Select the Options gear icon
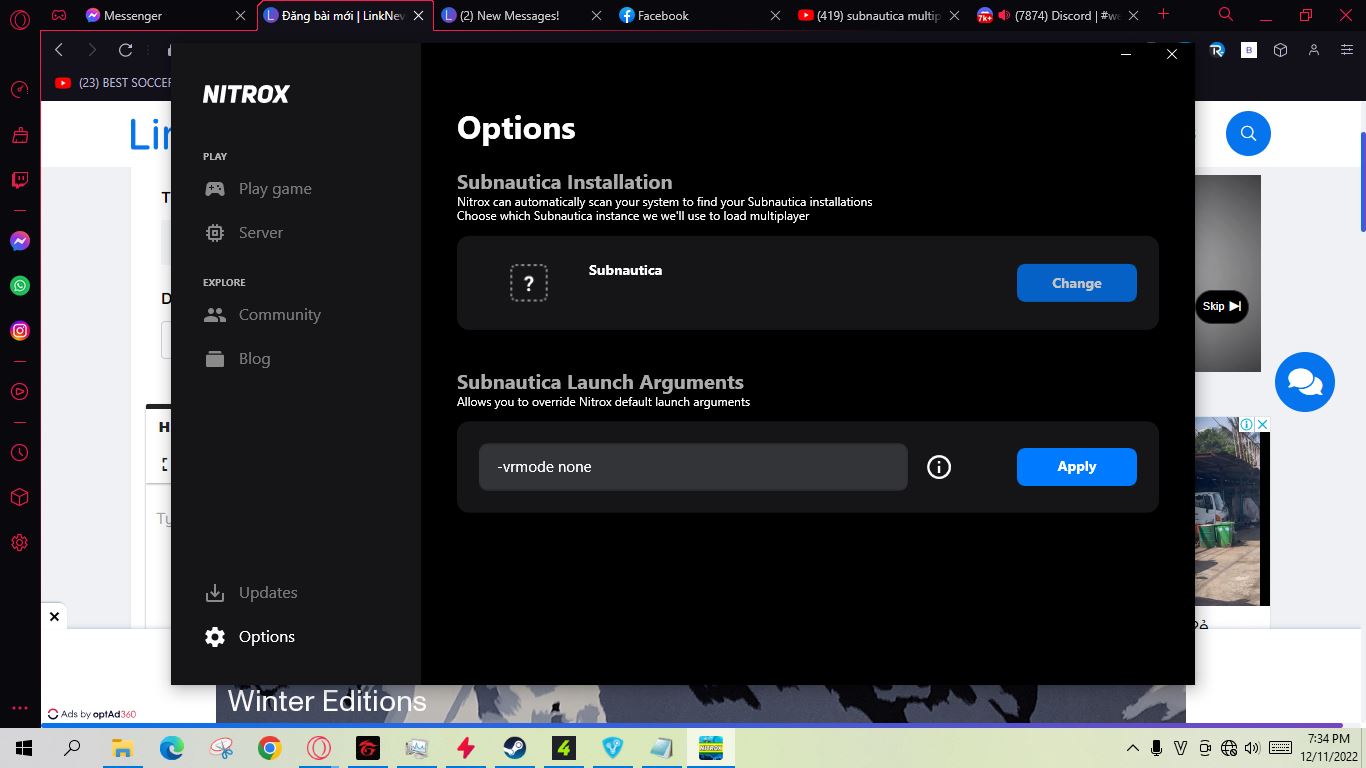The width and height of the screenshot is (1366, 768). (x=215, y=636)
